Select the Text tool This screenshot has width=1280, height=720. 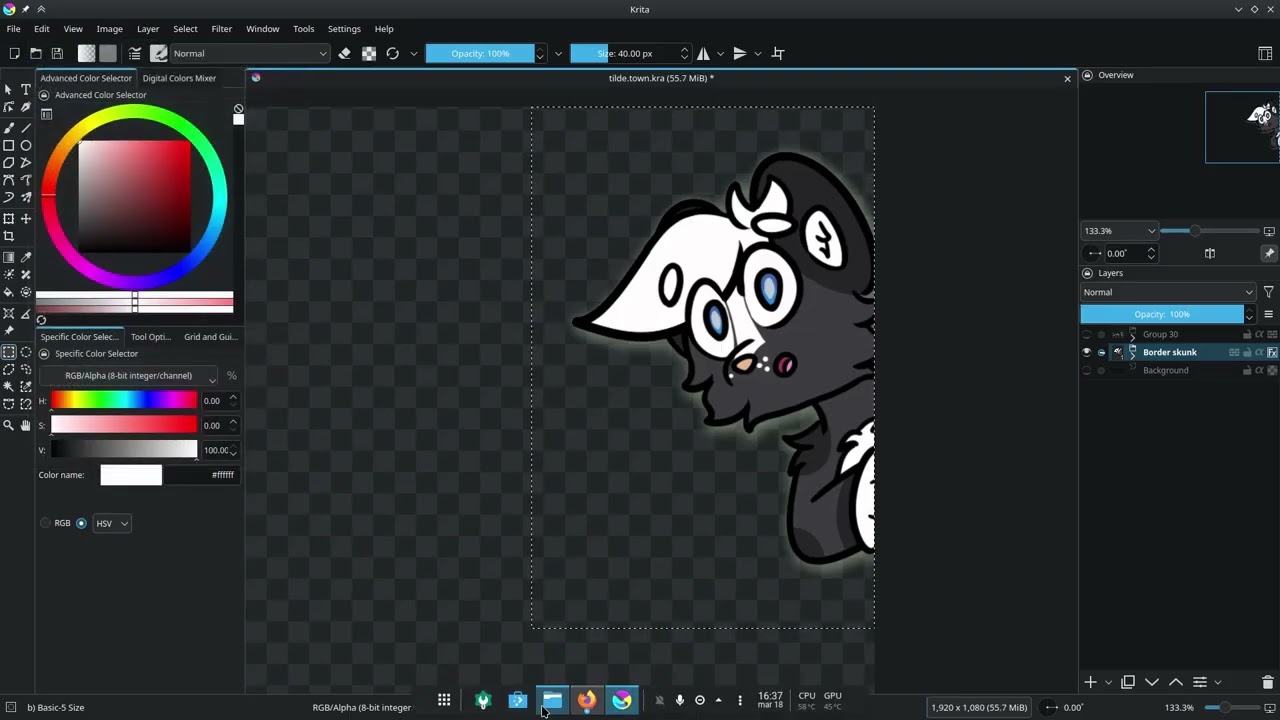[26, 90]
